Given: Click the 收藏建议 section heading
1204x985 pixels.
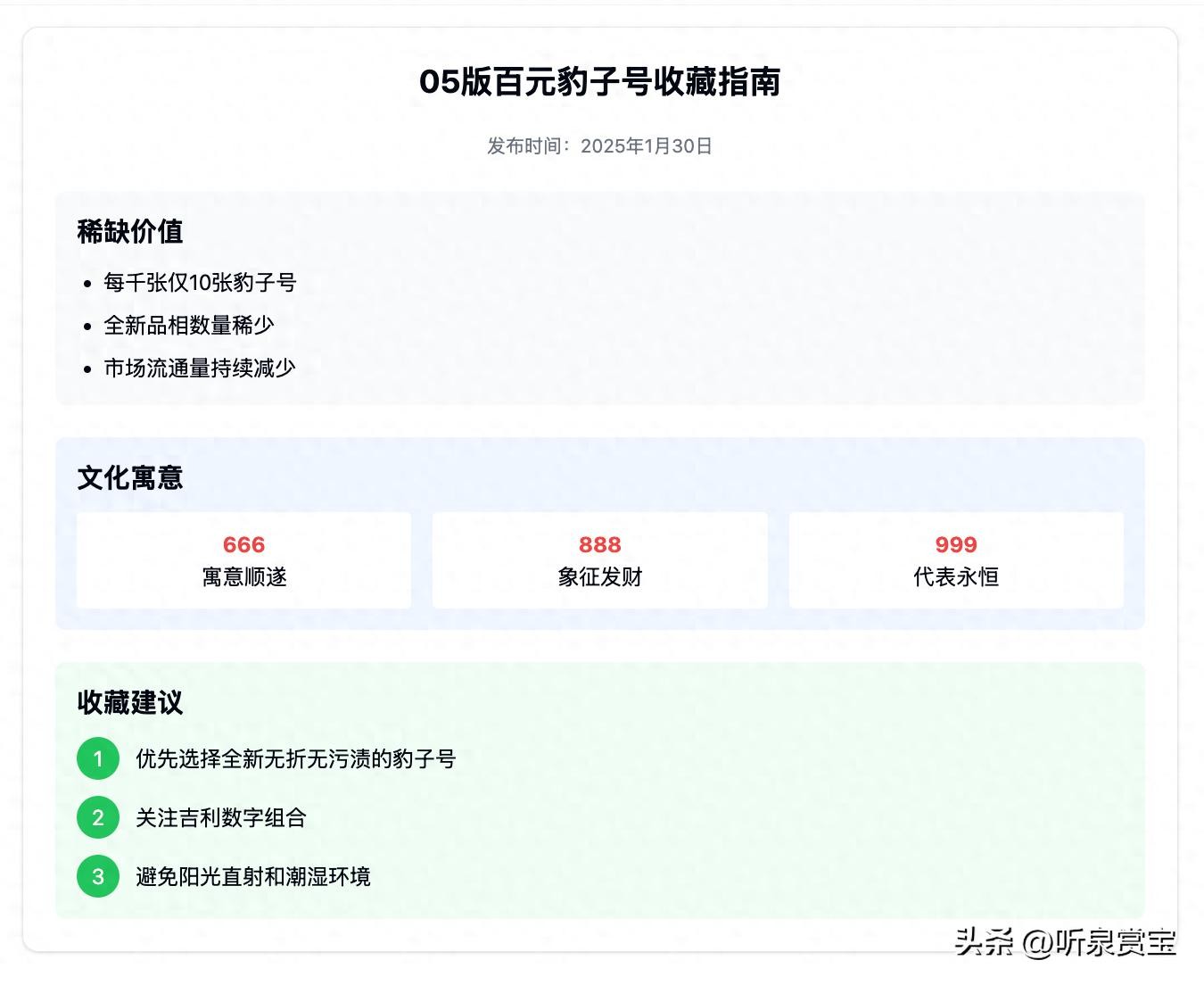Looking at the screenshot, I should (x=130, y=703).
